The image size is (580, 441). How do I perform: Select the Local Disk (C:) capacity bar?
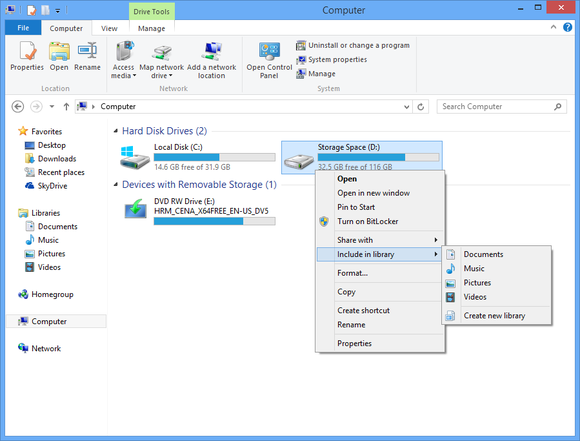click(x=215, y=157)
